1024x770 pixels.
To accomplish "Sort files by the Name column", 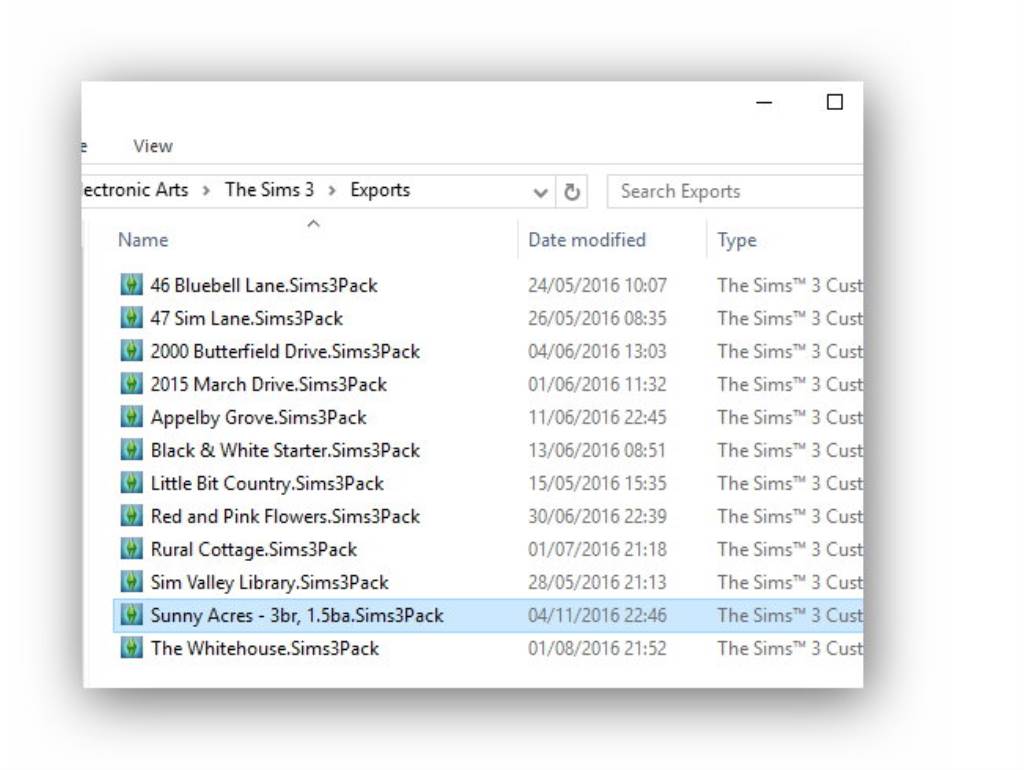I will [x=143, y=240].
